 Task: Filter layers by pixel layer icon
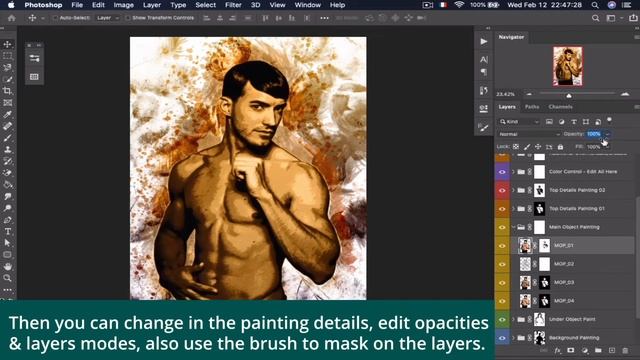point(549,122)
